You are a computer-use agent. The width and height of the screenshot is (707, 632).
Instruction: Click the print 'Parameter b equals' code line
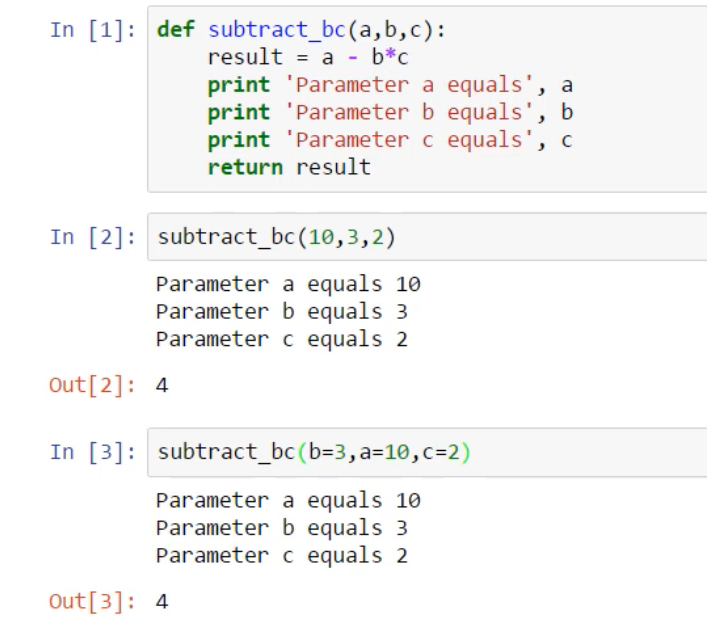pos(390,112)
